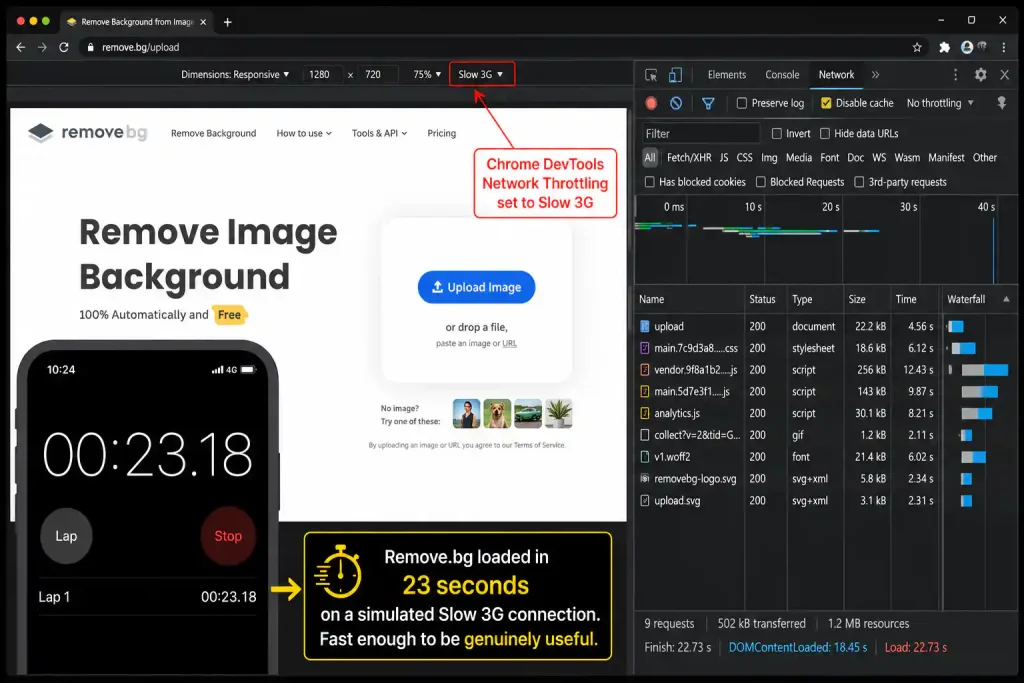
Task: Open the Chrome profile avatar
Action: tap(967, 47)
